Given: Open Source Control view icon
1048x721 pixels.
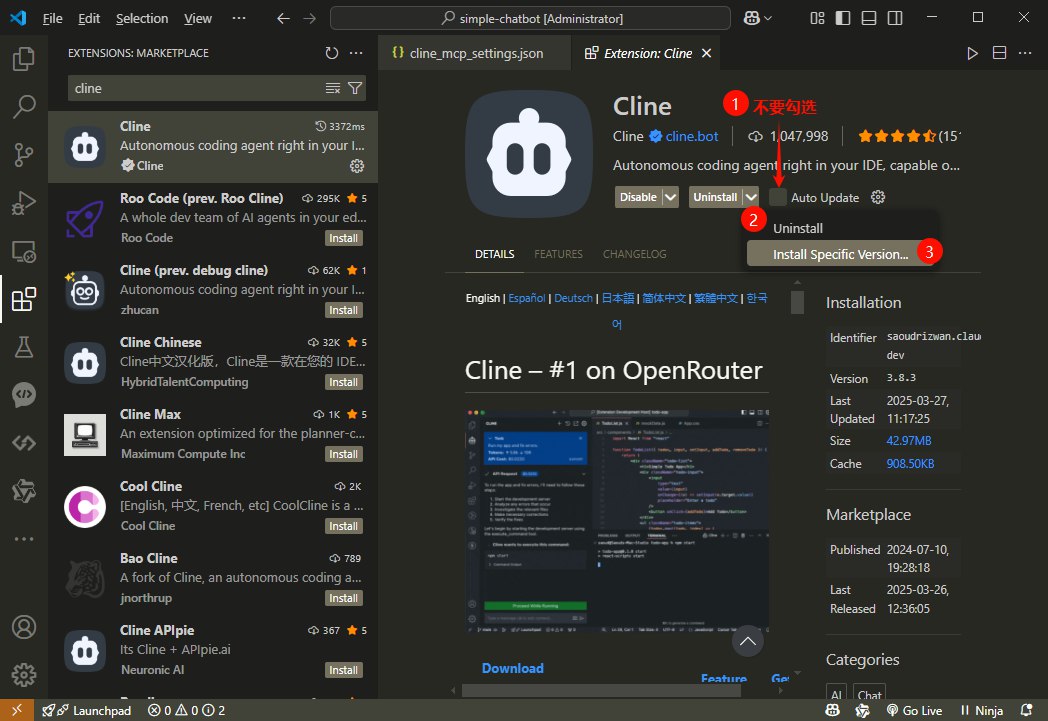Looking at the screenshot, I should point(23,155).
